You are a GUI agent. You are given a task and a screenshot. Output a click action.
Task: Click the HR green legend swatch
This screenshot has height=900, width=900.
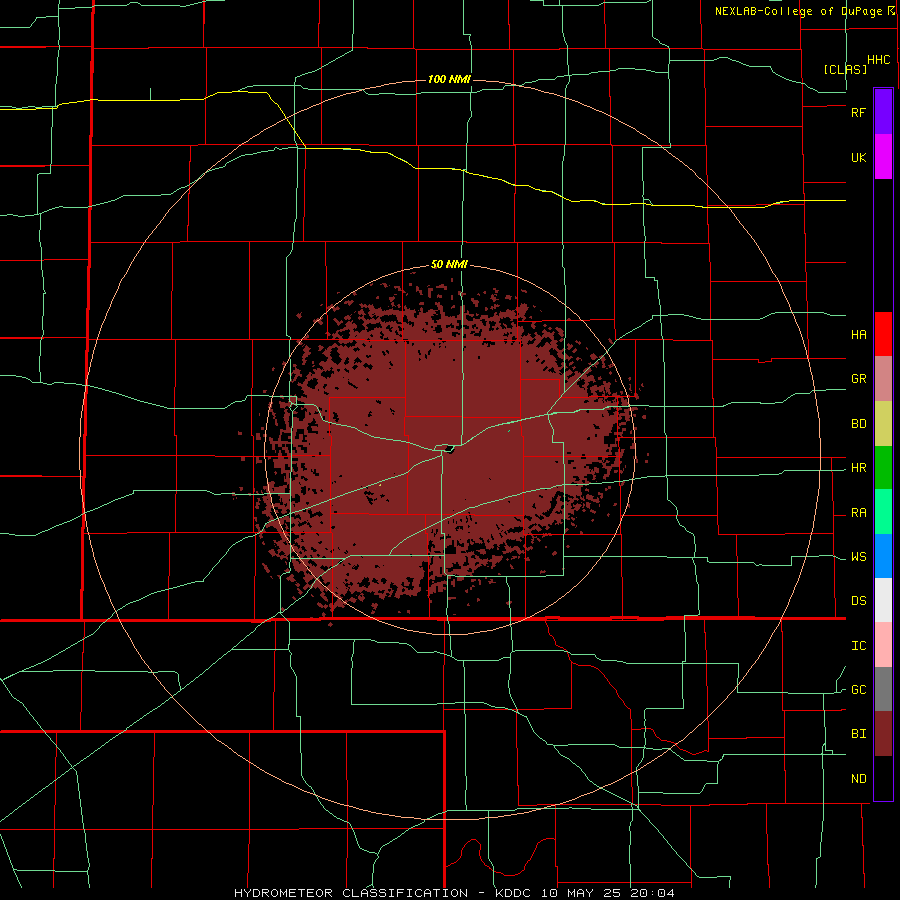coord(883,468)
